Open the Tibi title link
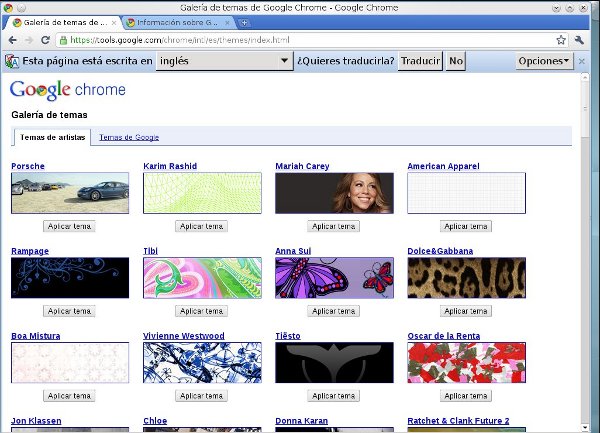Image resolution: width=600 pixels, height=433 pixels. point(150,251)
